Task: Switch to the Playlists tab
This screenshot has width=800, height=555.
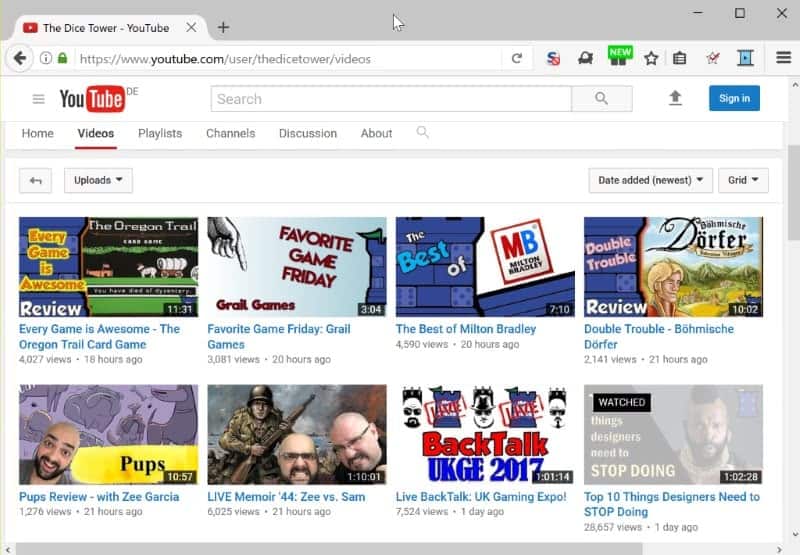Action: [x=160, y=134]
